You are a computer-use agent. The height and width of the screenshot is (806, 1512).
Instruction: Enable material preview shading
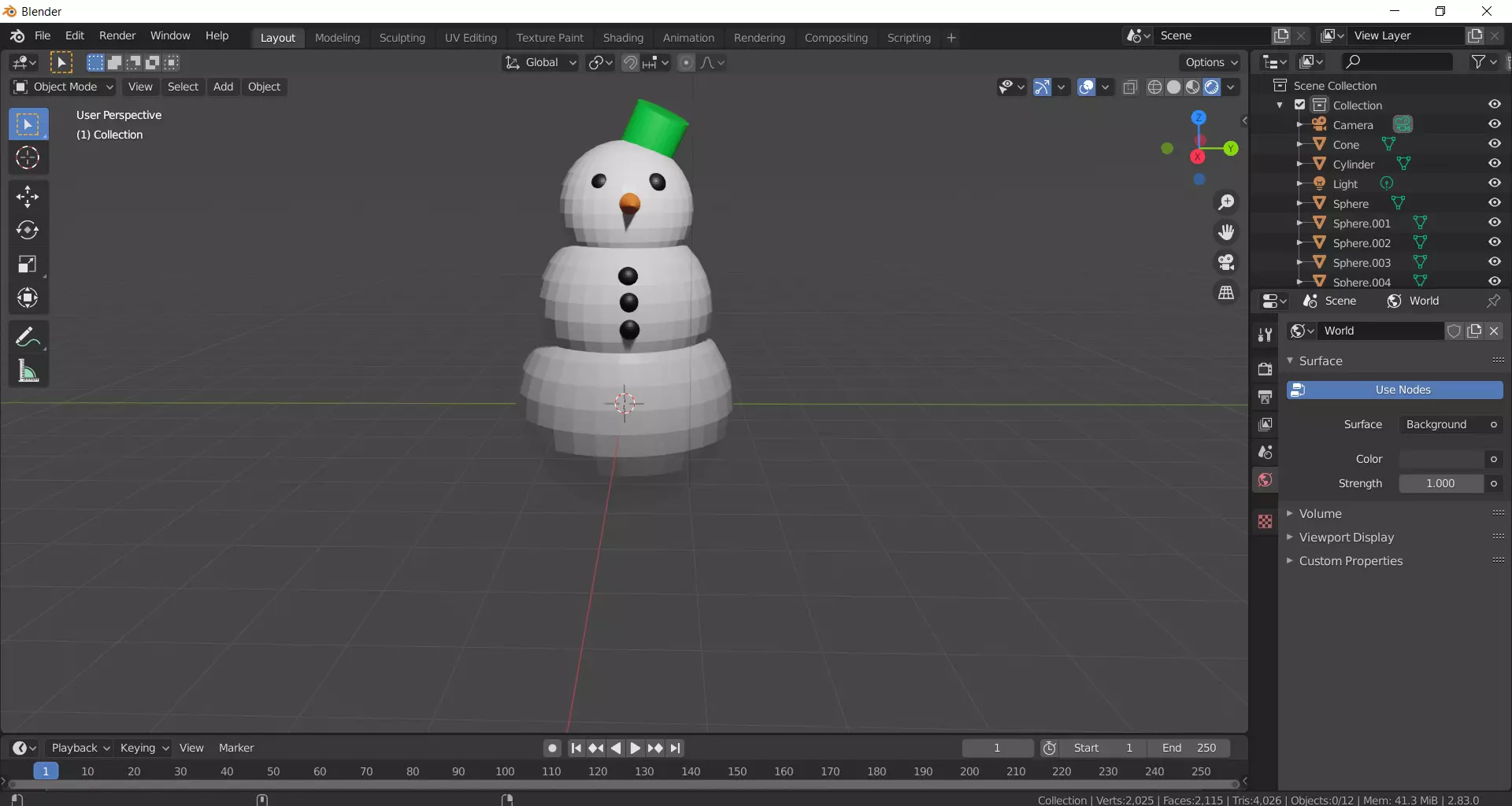coord(1192,87)
